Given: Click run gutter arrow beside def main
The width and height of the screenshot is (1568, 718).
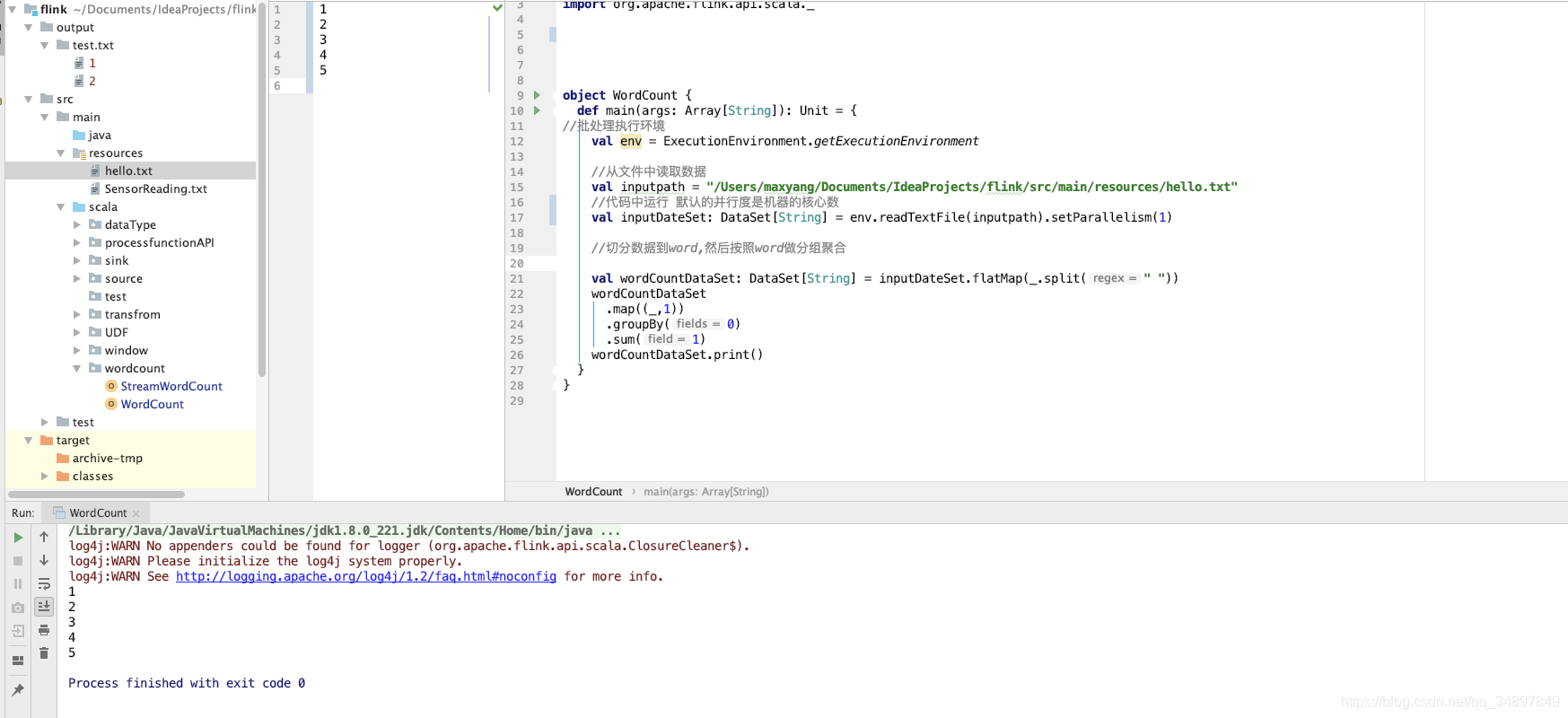Looking at the screenshot, I should click(x=537, y=110).
